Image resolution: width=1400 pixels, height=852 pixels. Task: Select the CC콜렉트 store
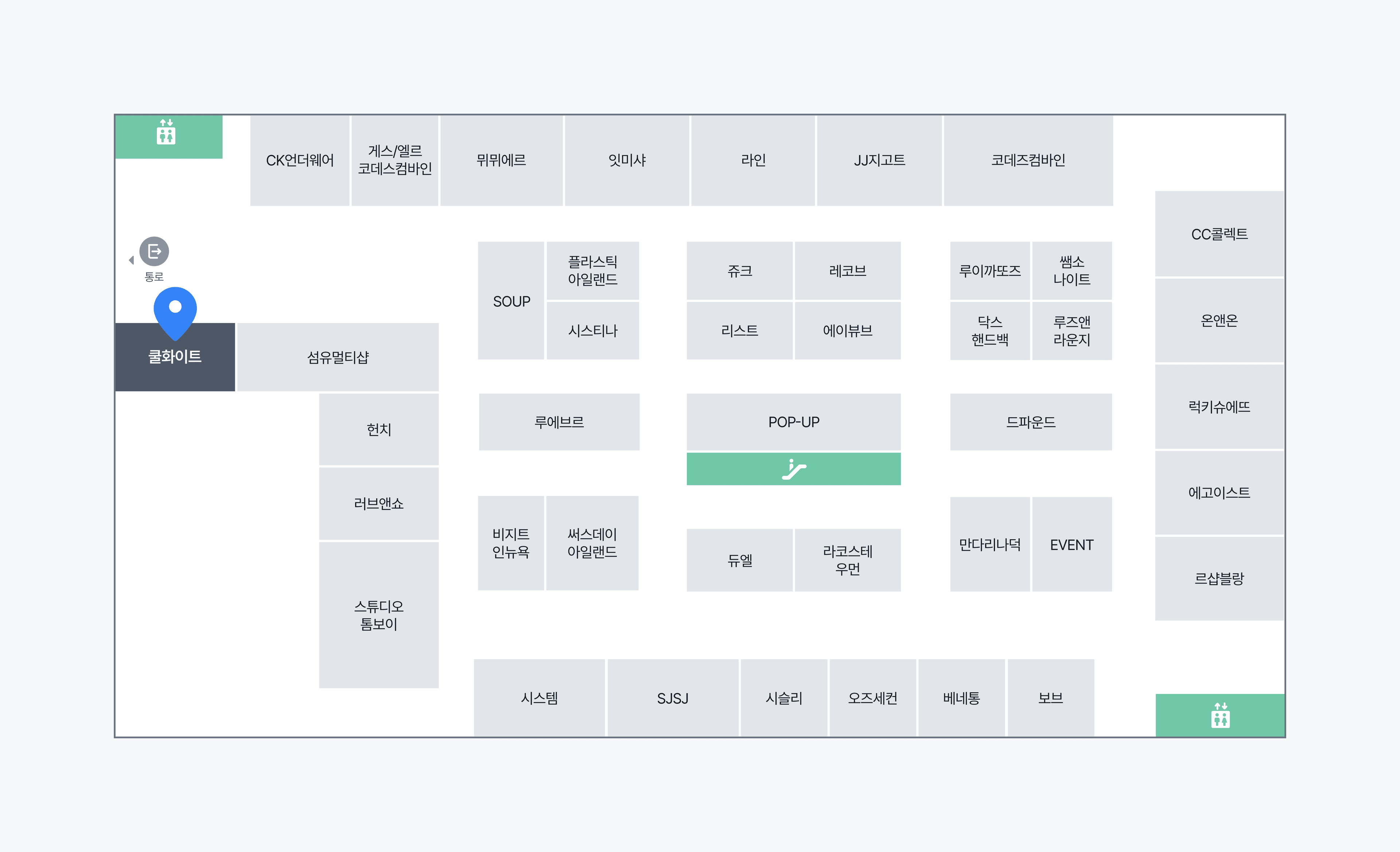point(1219,234)
